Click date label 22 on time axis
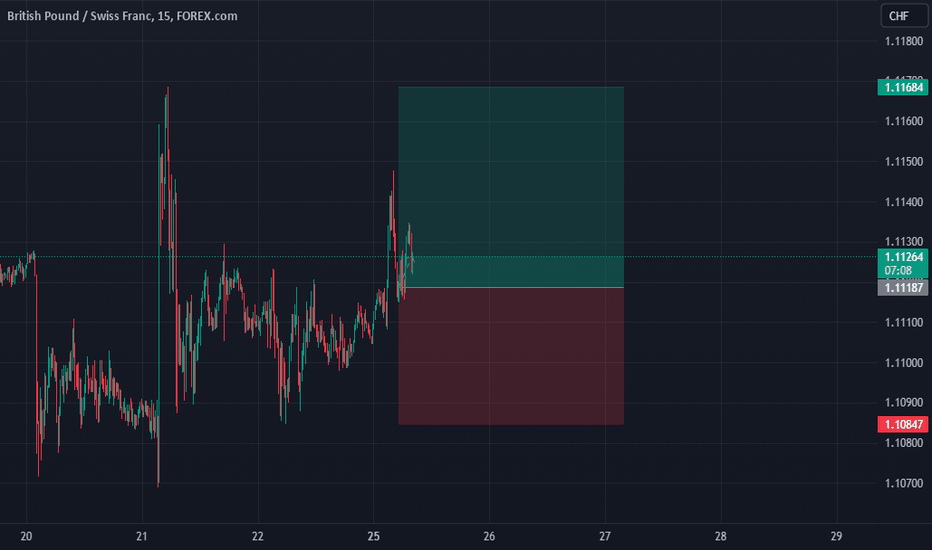The height and width of the screenshot is (550, 932). pyautogui.click(x=257, y=536)
